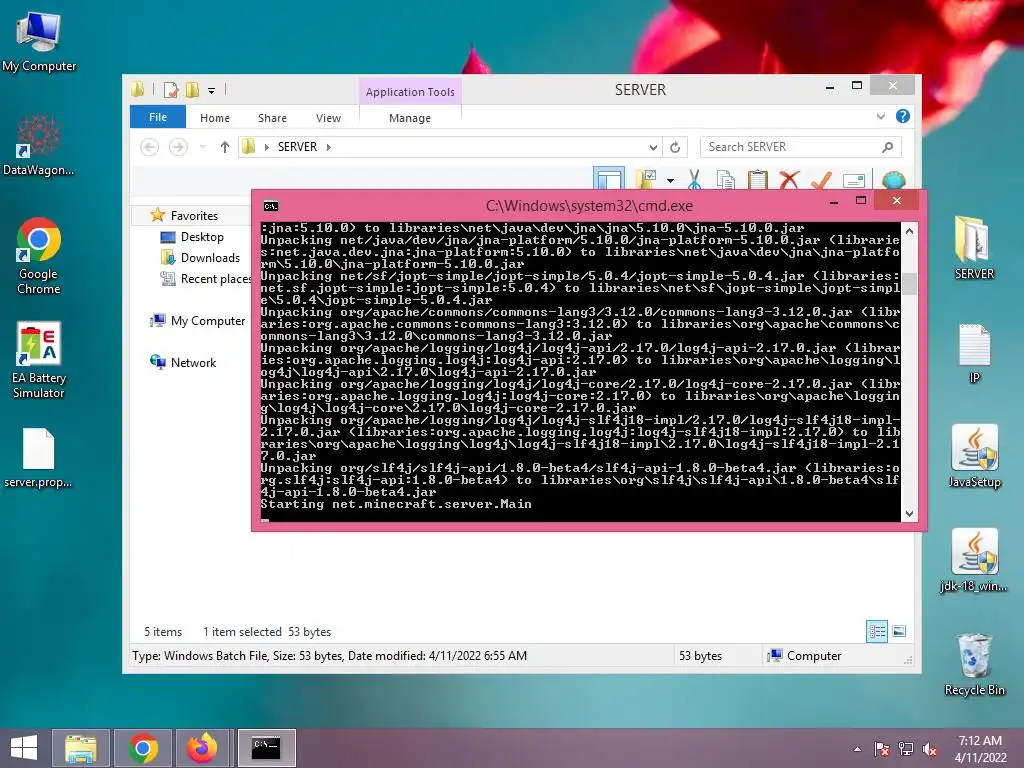Click the scrollbar thumb in the cmd window
This screenshot has height=768, width=1024.
point(908,284)
